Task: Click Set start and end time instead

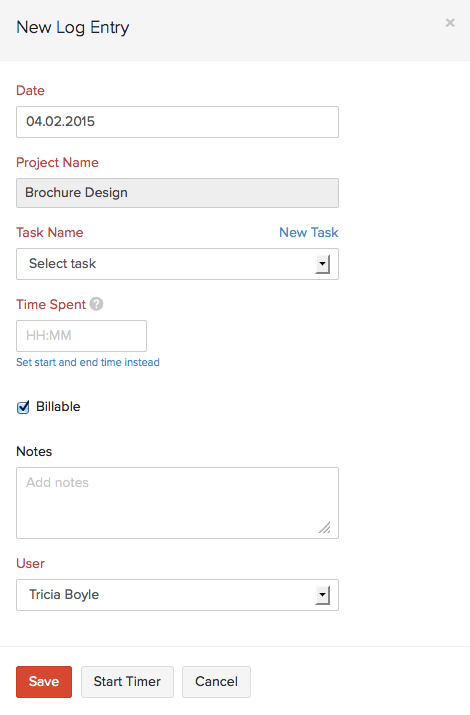Action: [x=88, y=362]
